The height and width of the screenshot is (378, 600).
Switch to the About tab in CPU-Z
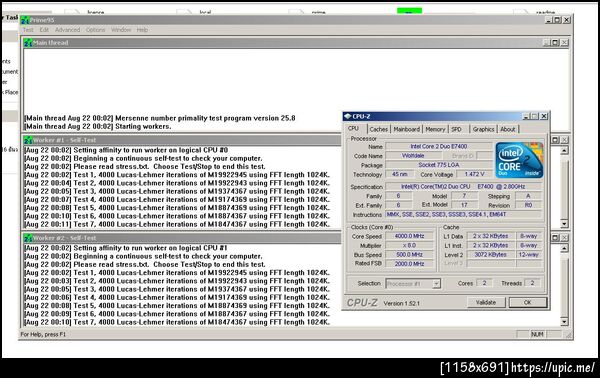(508, 129)
